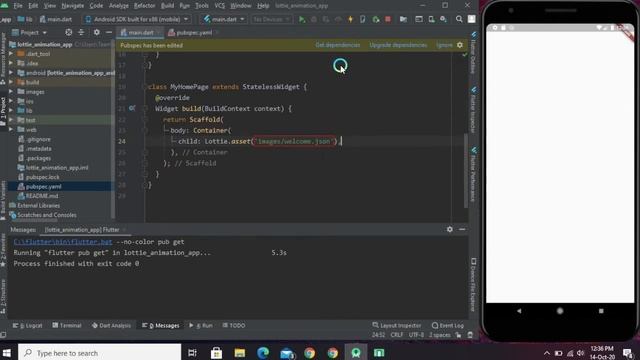This screenshot has height=360, width=640.
Task: Open Windows Start menu
Action: [7, 353]
